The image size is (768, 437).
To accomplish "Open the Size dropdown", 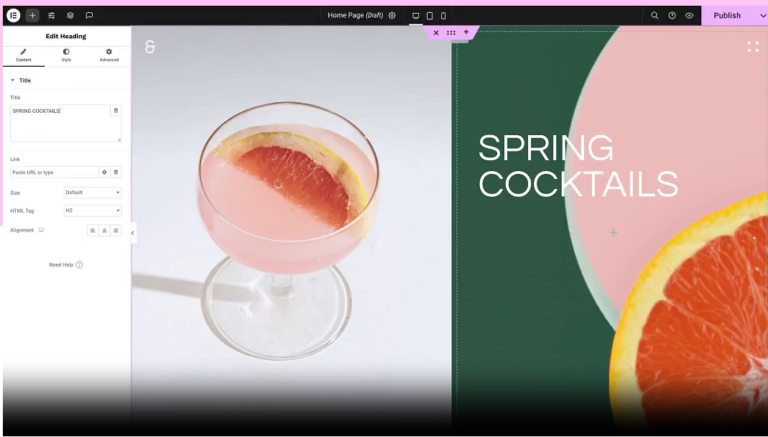I will [x=93, y=193].
